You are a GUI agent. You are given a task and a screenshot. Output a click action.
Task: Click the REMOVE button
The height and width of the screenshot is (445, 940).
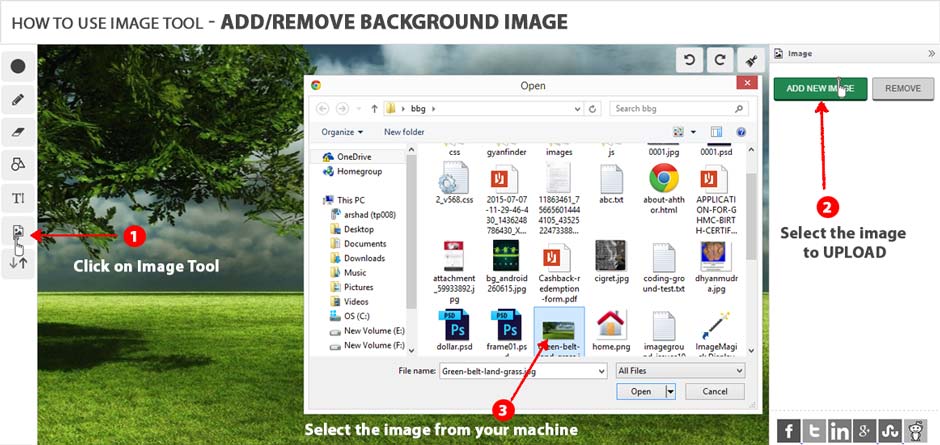pyautogui.click(x=903, y=88)
